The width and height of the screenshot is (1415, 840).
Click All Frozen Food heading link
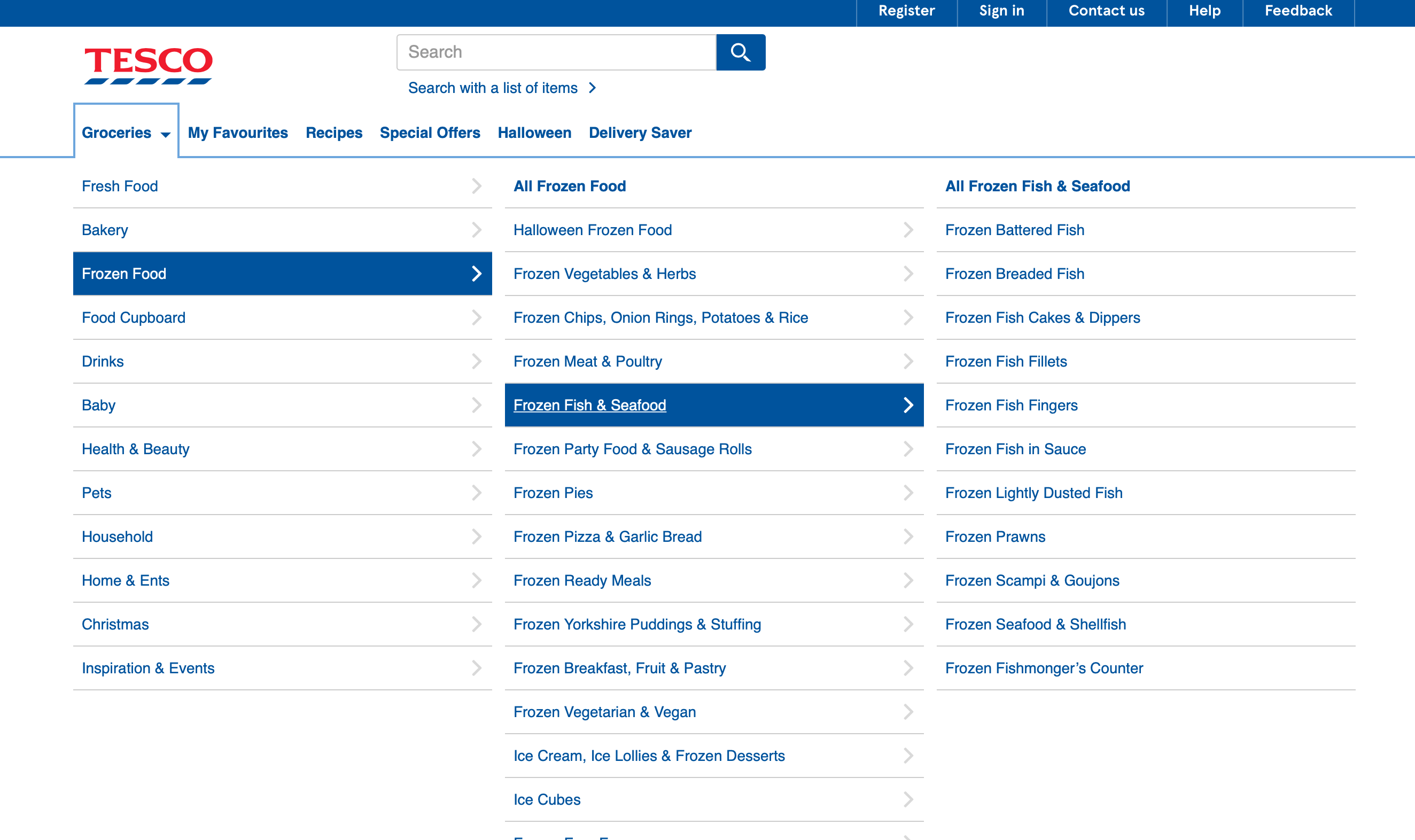(570, 186)
